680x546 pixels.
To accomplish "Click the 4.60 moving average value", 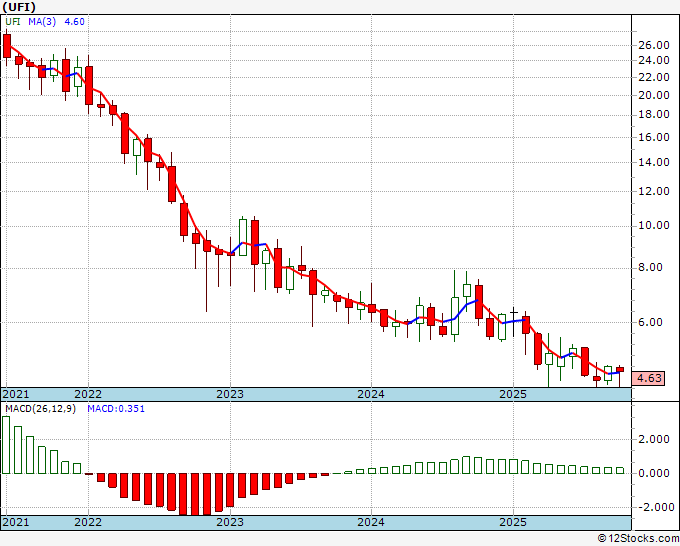I will tap(75, 21).
